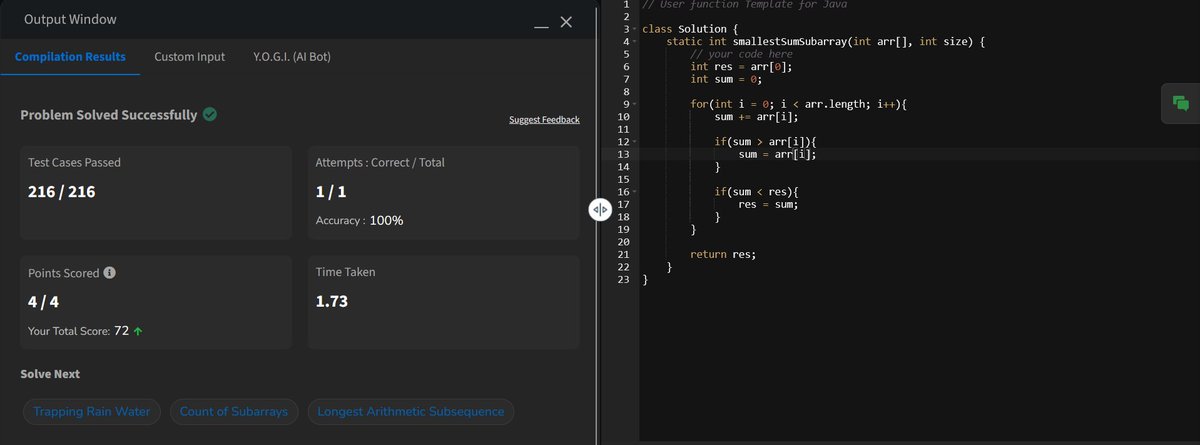Click the 'Solve Next' label
The image size is (1200, 445).
click(50, 374)
